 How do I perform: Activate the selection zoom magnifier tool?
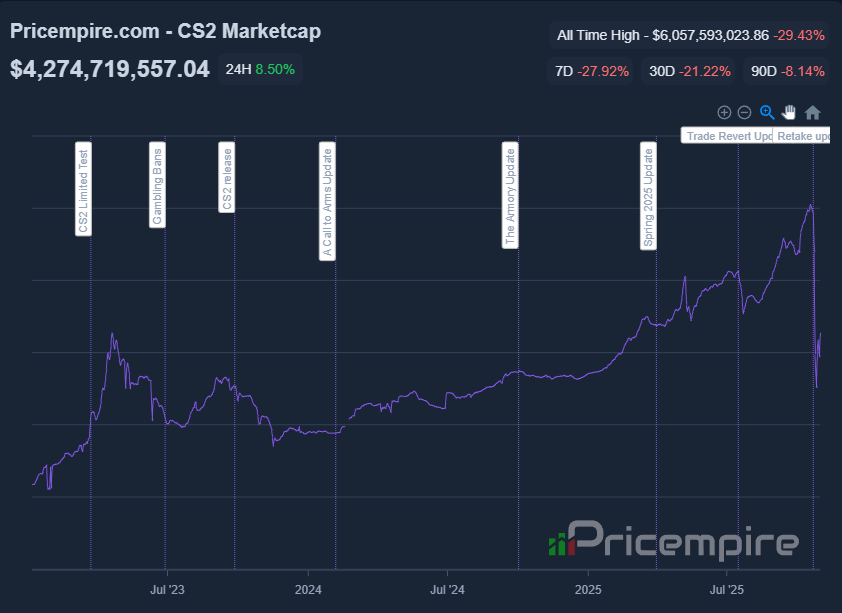767,113
